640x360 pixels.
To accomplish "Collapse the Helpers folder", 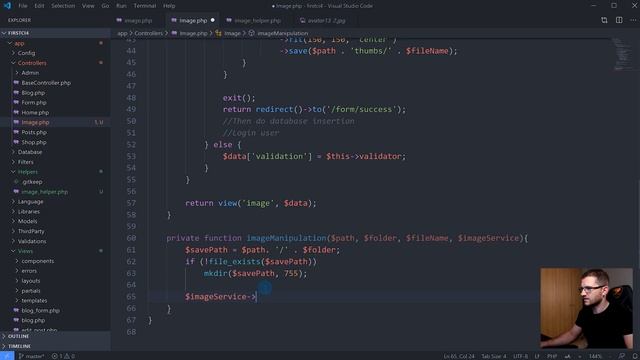I will pos(55,172).
